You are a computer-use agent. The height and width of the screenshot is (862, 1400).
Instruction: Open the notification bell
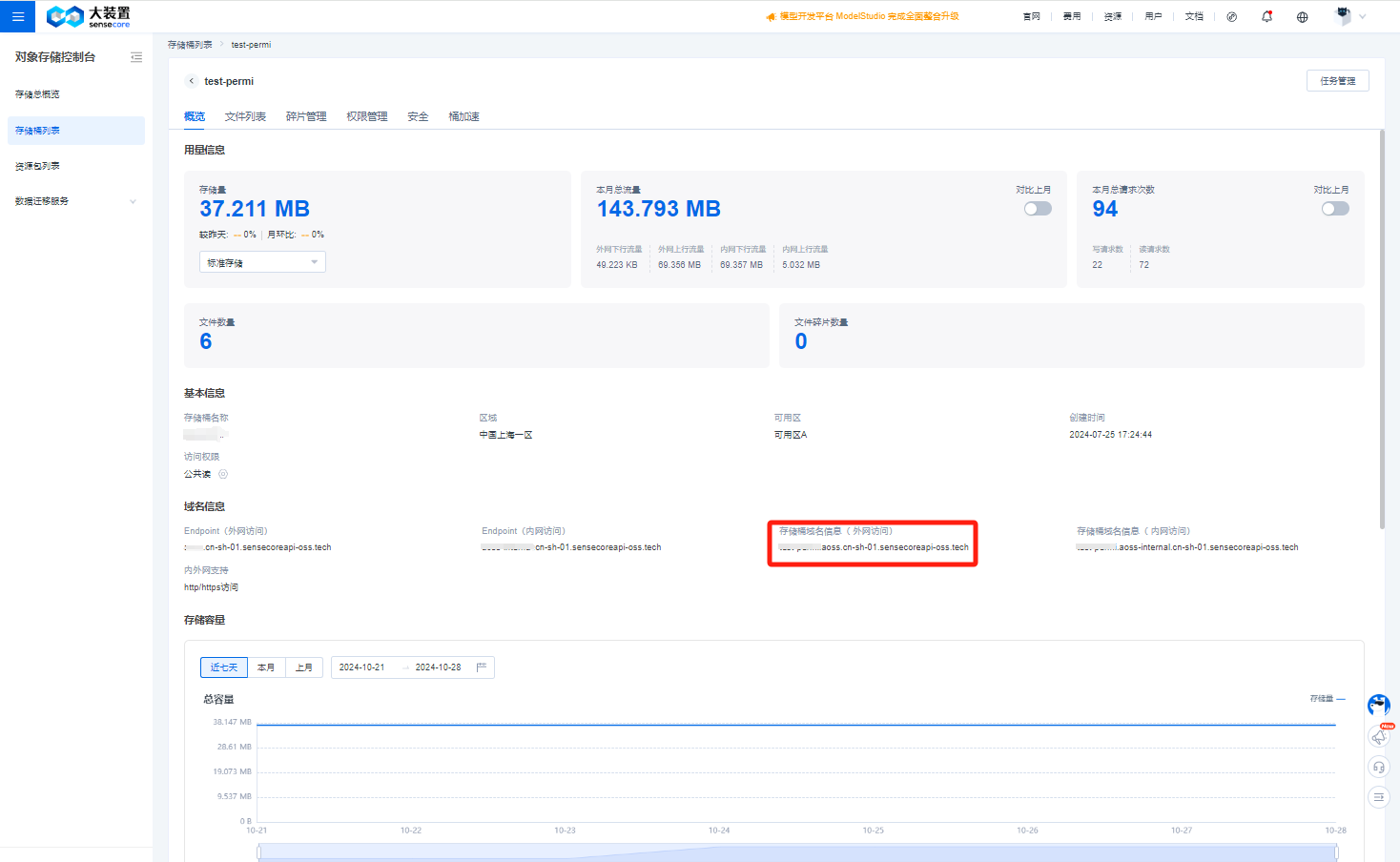click(1266, 16)
